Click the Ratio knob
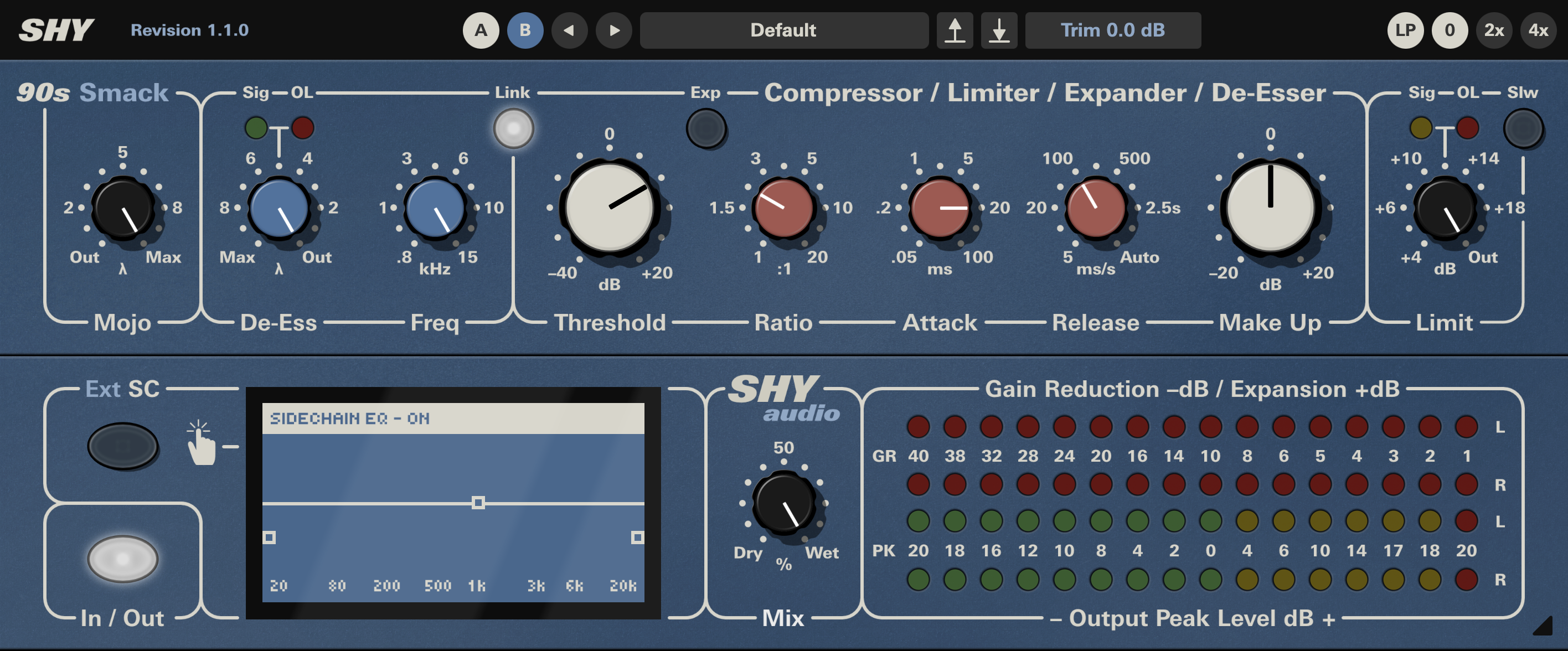The image size is (1568, 651). [x=783, y=208]
